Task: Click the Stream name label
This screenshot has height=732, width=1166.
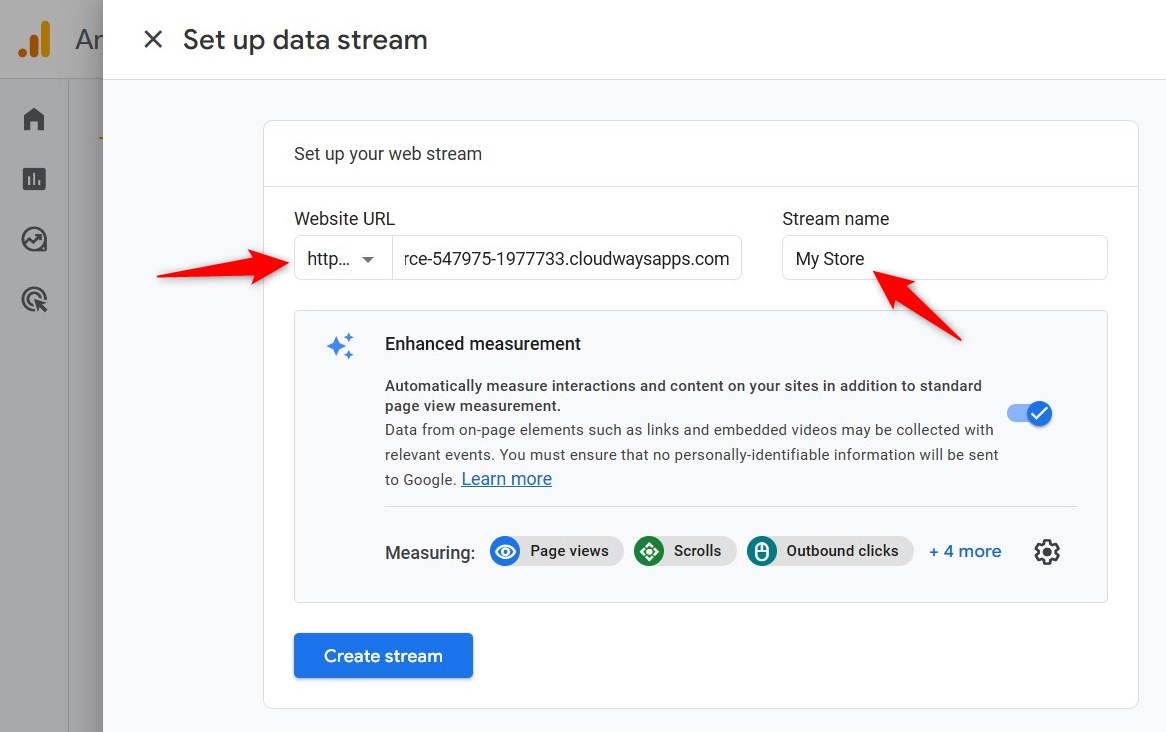Action: tap(836, 219)
